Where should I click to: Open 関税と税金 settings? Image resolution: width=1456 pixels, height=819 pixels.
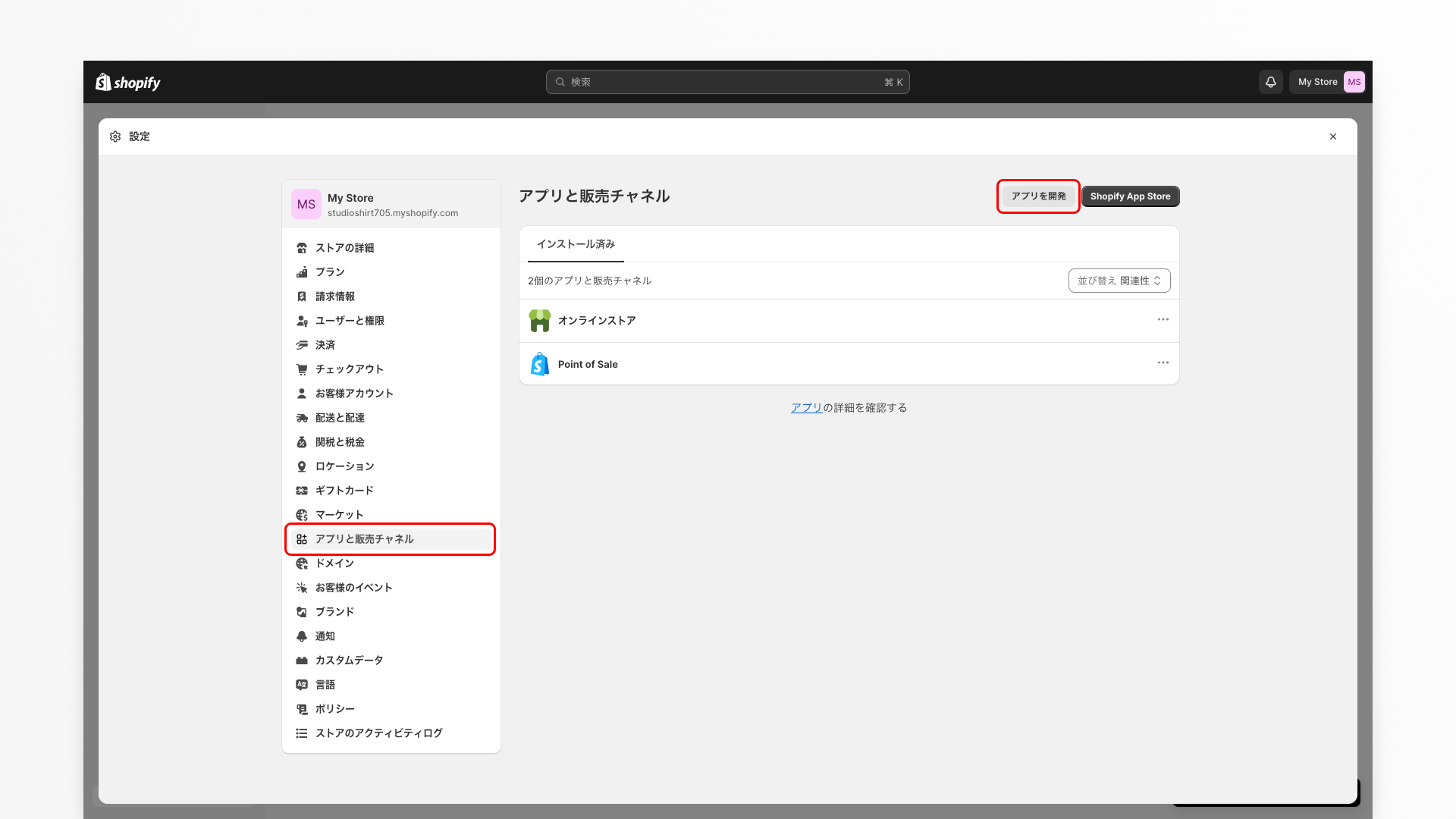[x=391, y=442]
